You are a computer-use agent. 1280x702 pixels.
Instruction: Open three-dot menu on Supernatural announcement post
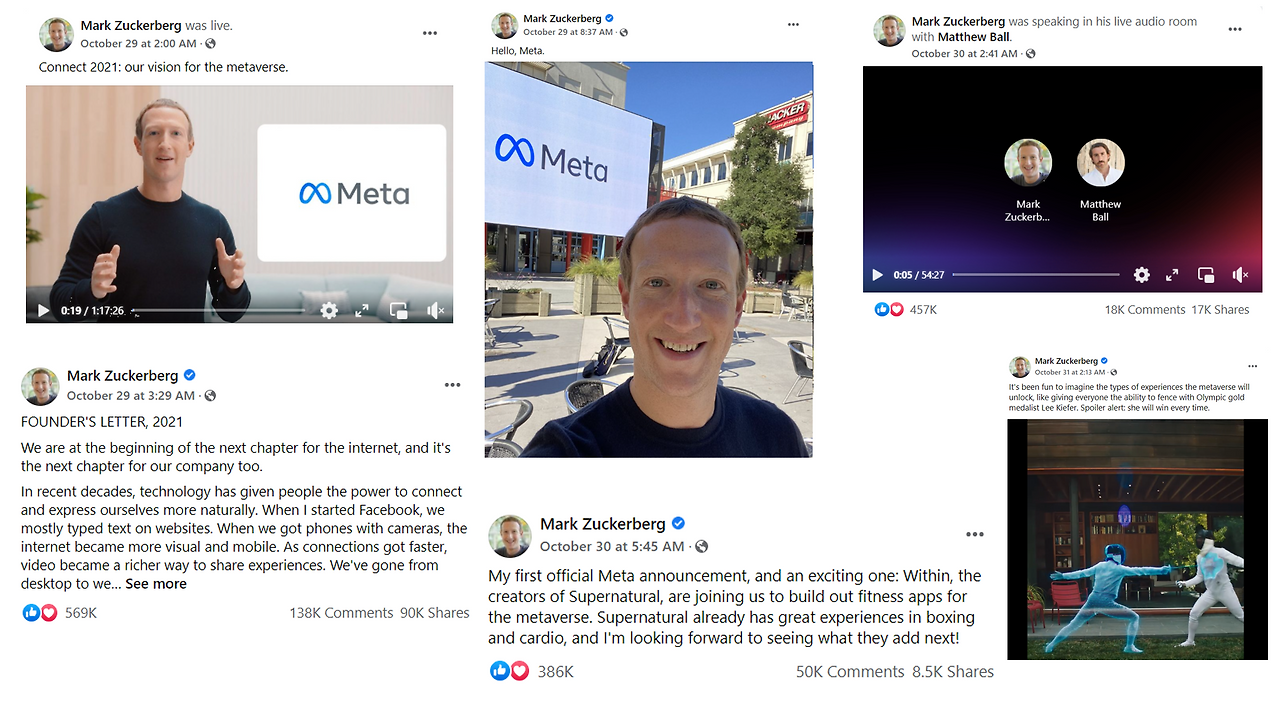tap(975, 535)
